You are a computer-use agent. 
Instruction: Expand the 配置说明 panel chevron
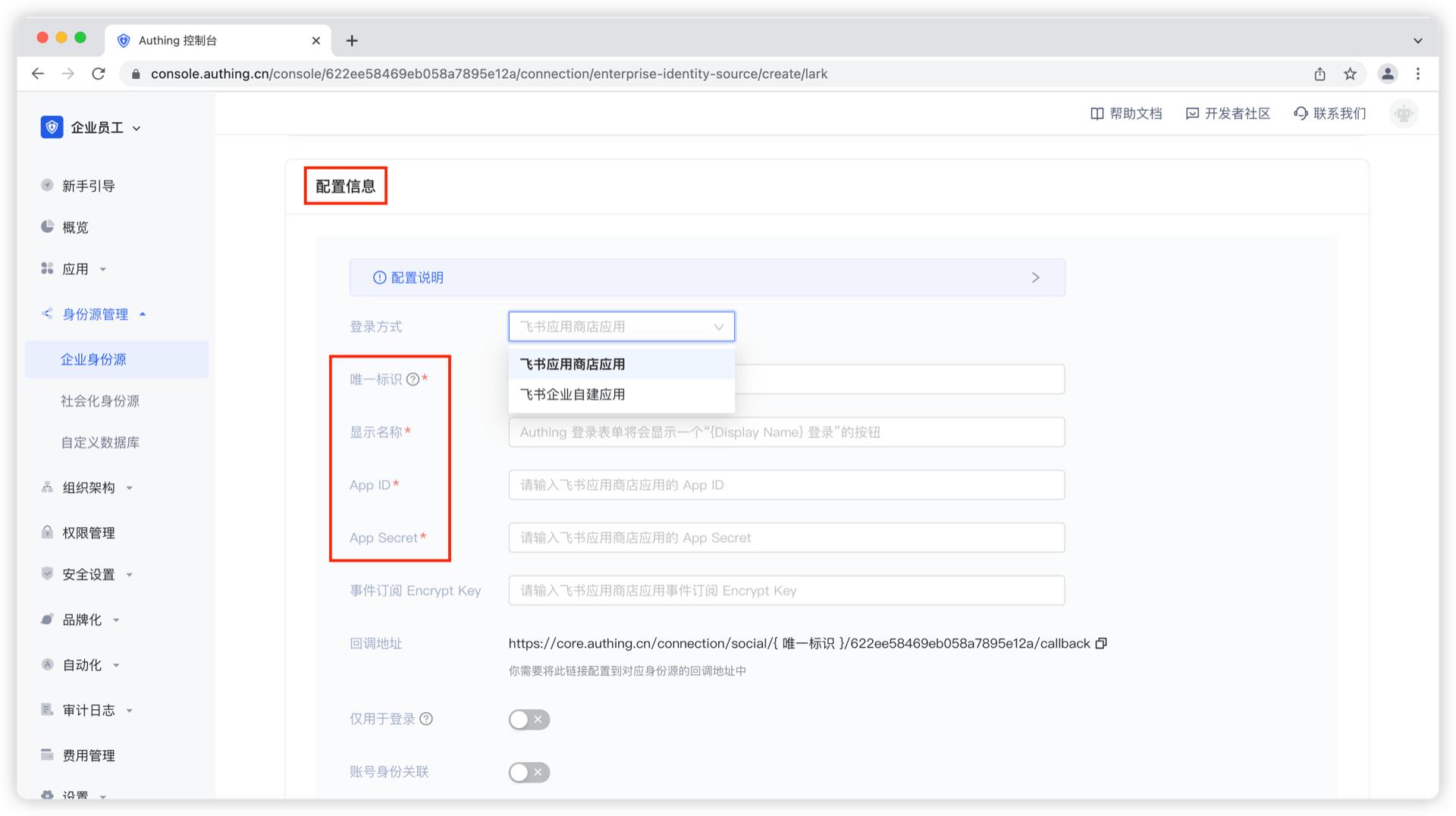(x=1035, y=278)
